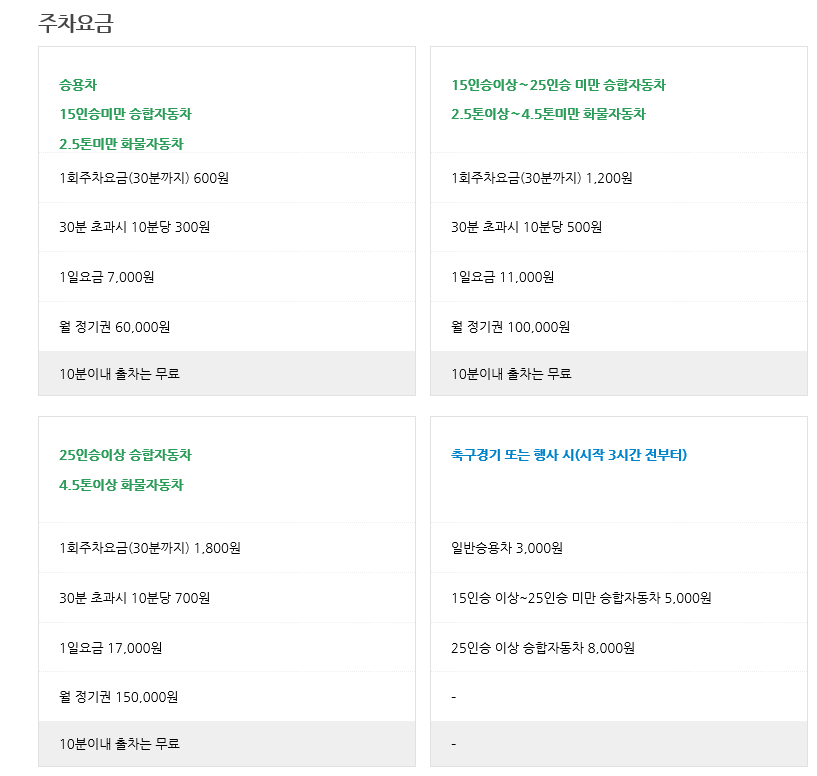Click the 축구경기 또는 행사 시 heading
This screenshot has width=817, height=776.
[x=569, y=455]
